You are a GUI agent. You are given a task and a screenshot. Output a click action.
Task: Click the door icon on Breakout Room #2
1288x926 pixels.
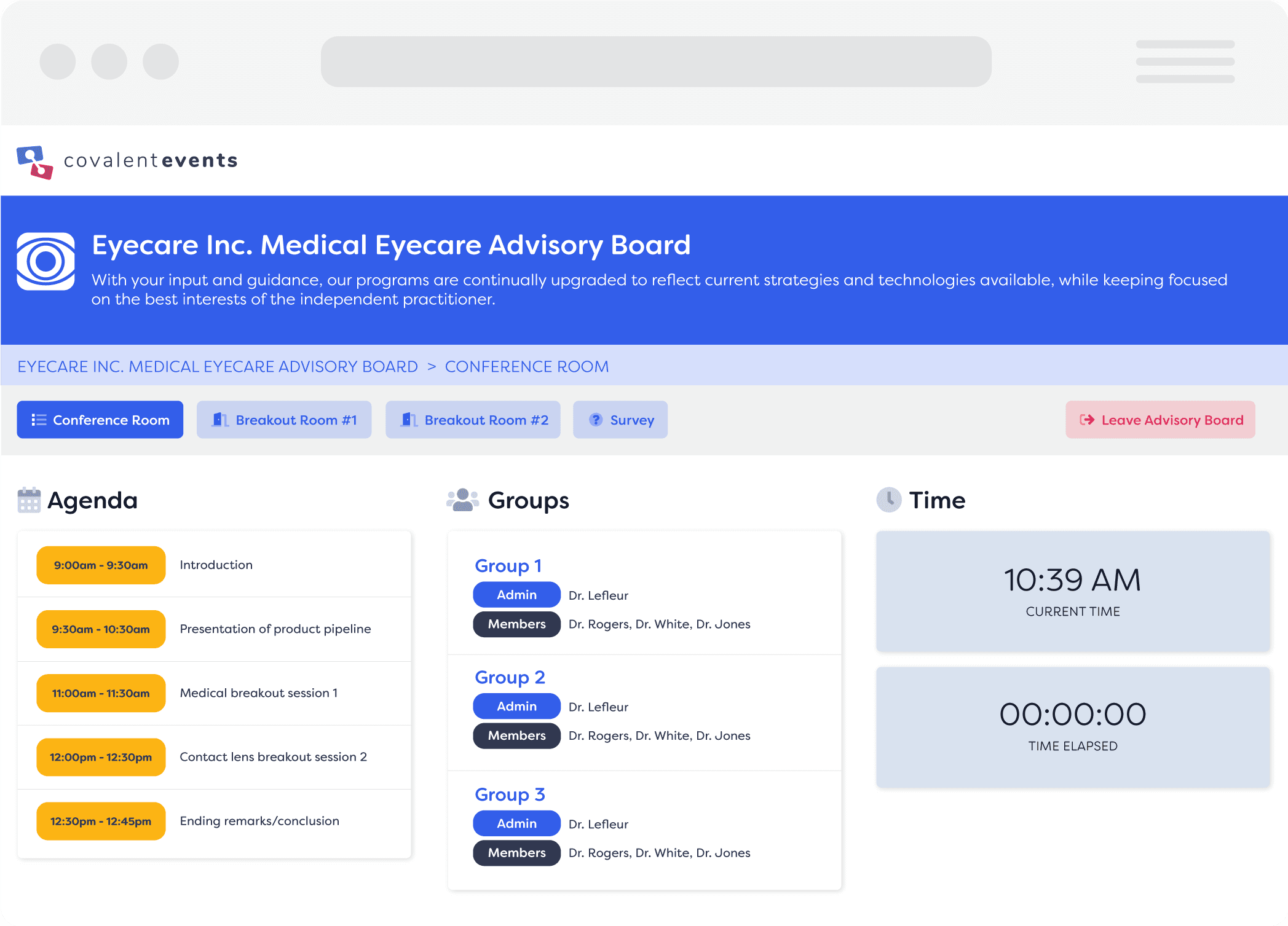coord(409,420)
